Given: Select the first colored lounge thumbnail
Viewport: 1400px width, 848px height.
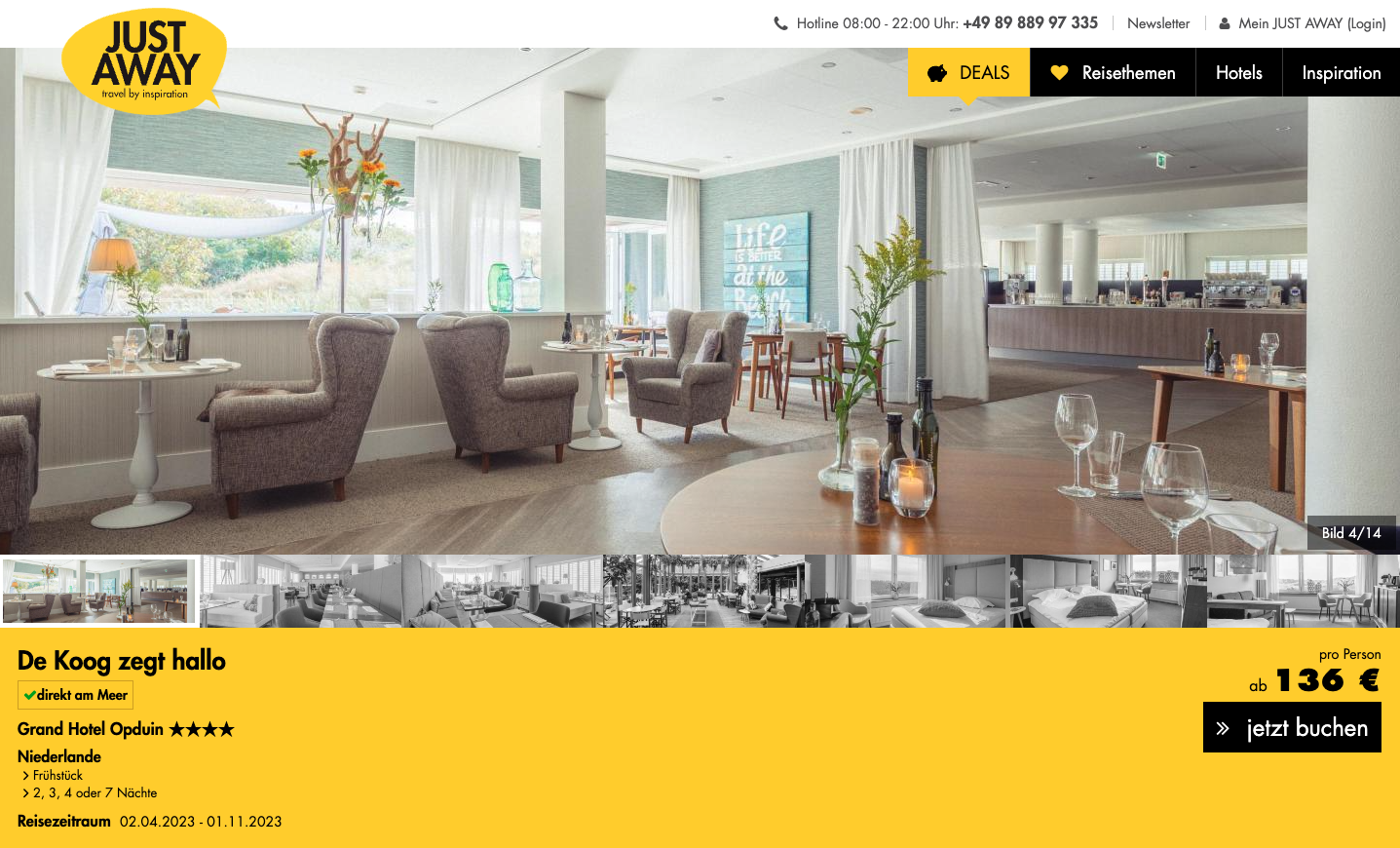Looking at the screenshot, I should click(99, 591).
